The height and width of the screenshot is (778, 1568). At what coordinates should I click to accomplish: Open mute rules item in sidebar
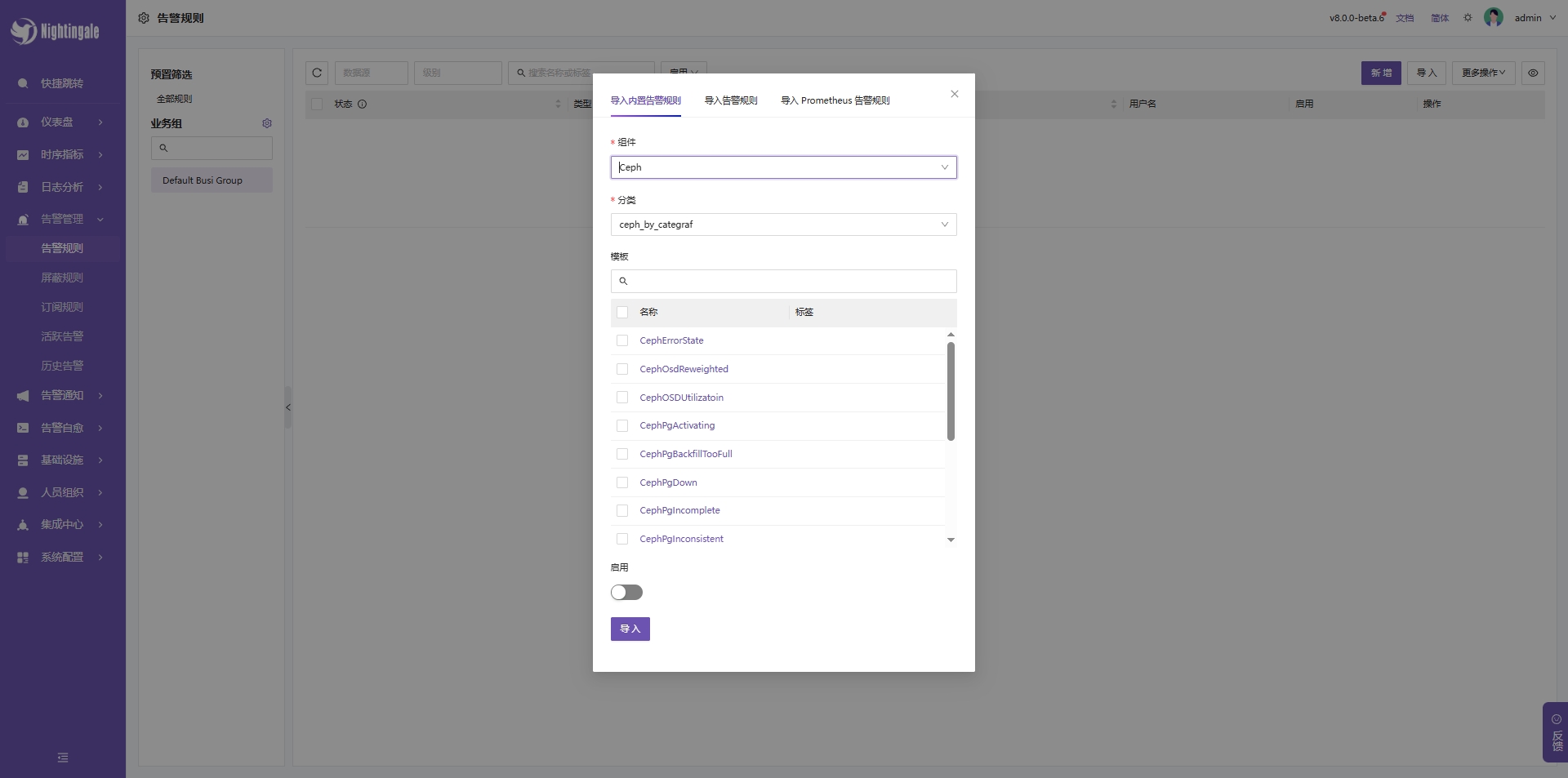click(63, 278)
